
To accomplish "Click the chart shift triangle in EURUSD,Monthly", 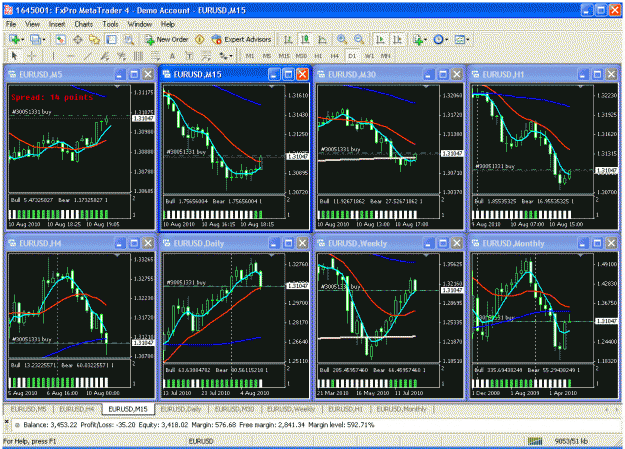I will pyautogui.click(x=580, y=255).
